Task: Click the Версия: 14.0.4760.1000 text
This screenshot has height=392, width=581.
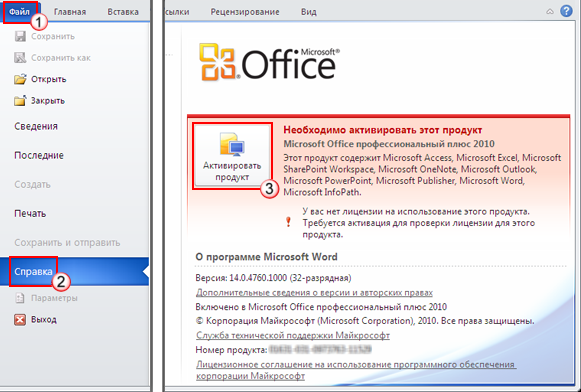Action: click(273, 278)
